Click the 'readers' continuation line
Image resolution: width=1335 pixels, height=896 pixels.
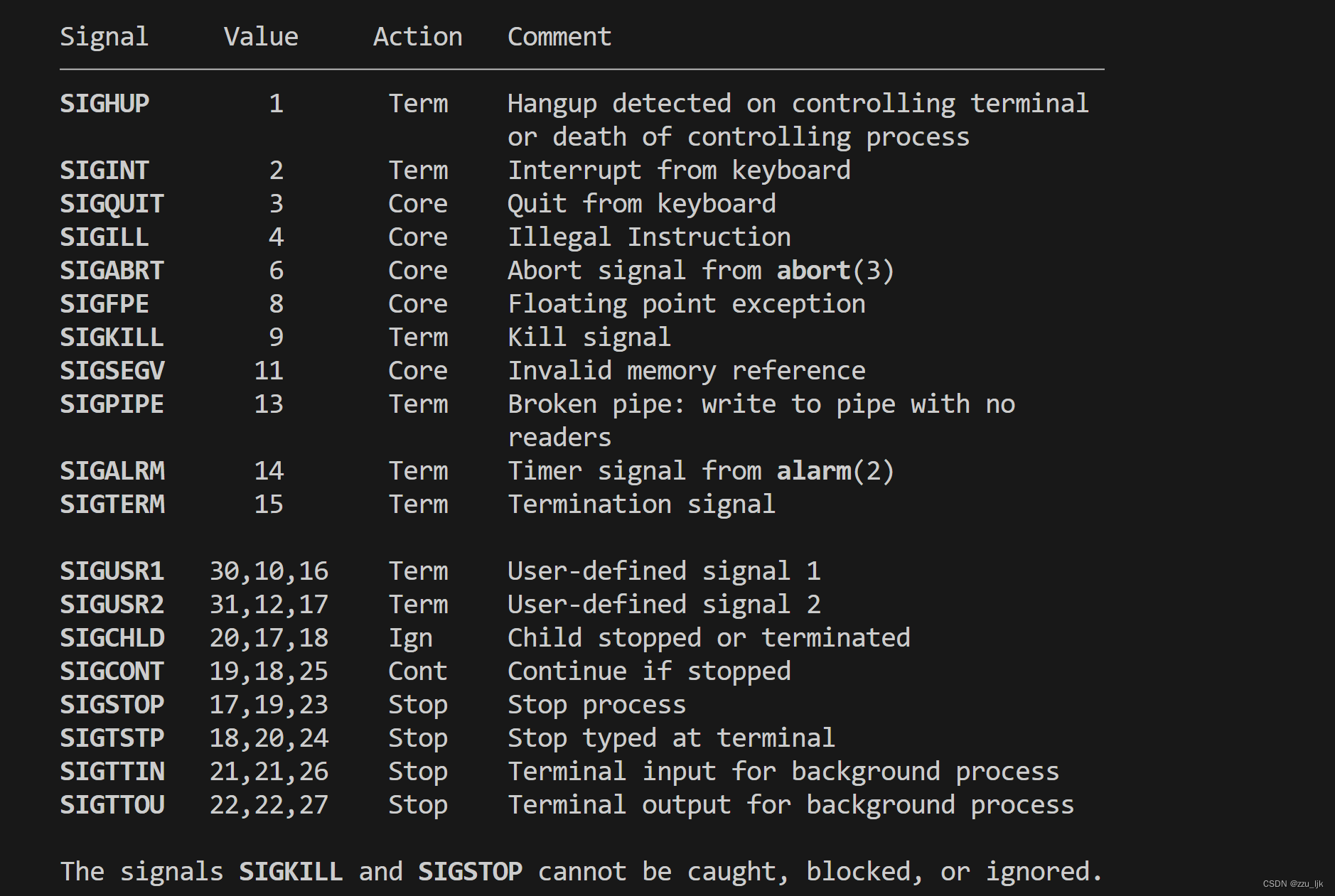(559, 438)
